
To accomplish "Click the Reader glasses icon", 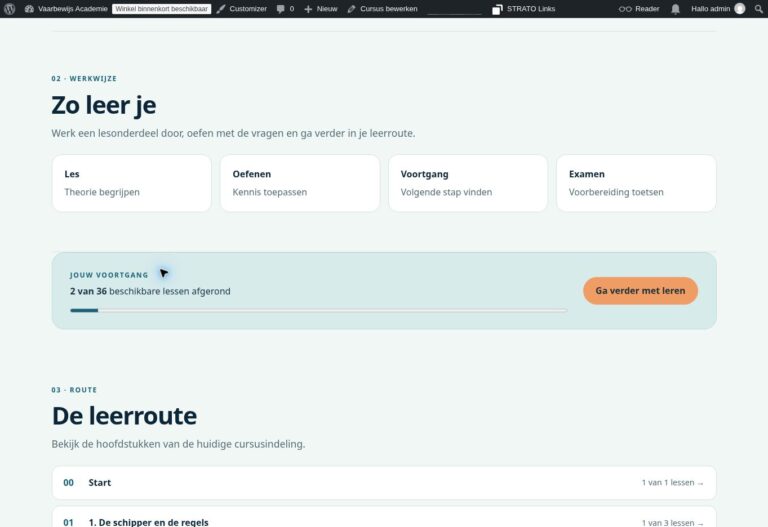I will (625, 9).
